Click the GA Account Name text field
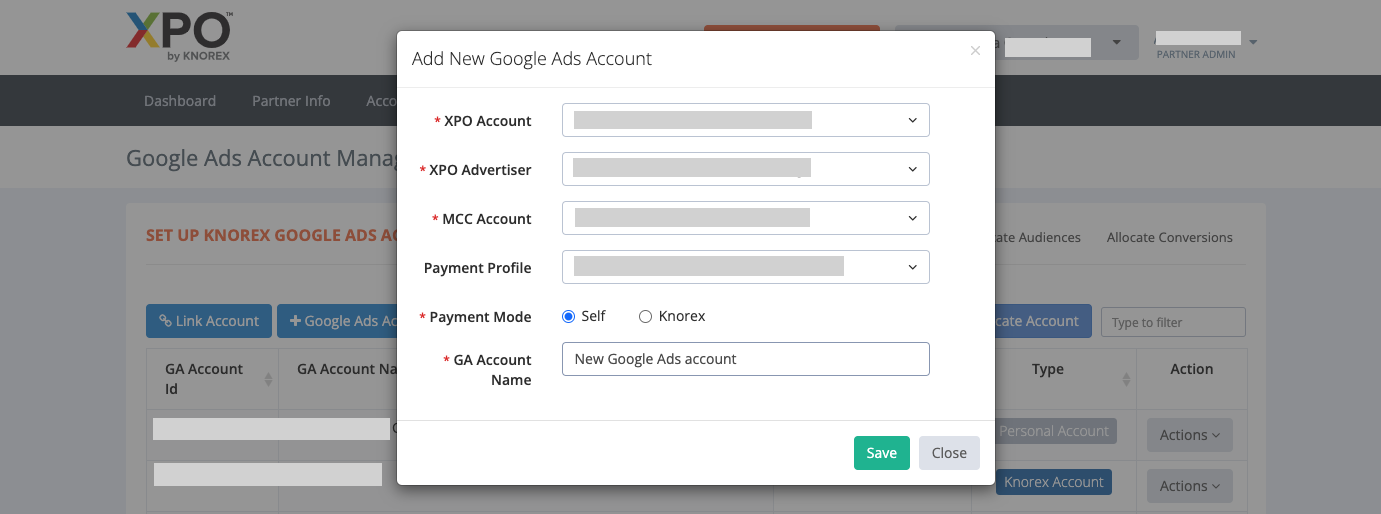The height and width of the screenshot is (514, 1381). 745,359
